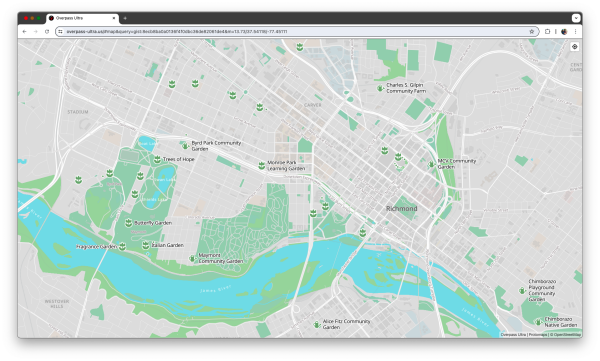Go back to the previous page

(x=24, y=32)
